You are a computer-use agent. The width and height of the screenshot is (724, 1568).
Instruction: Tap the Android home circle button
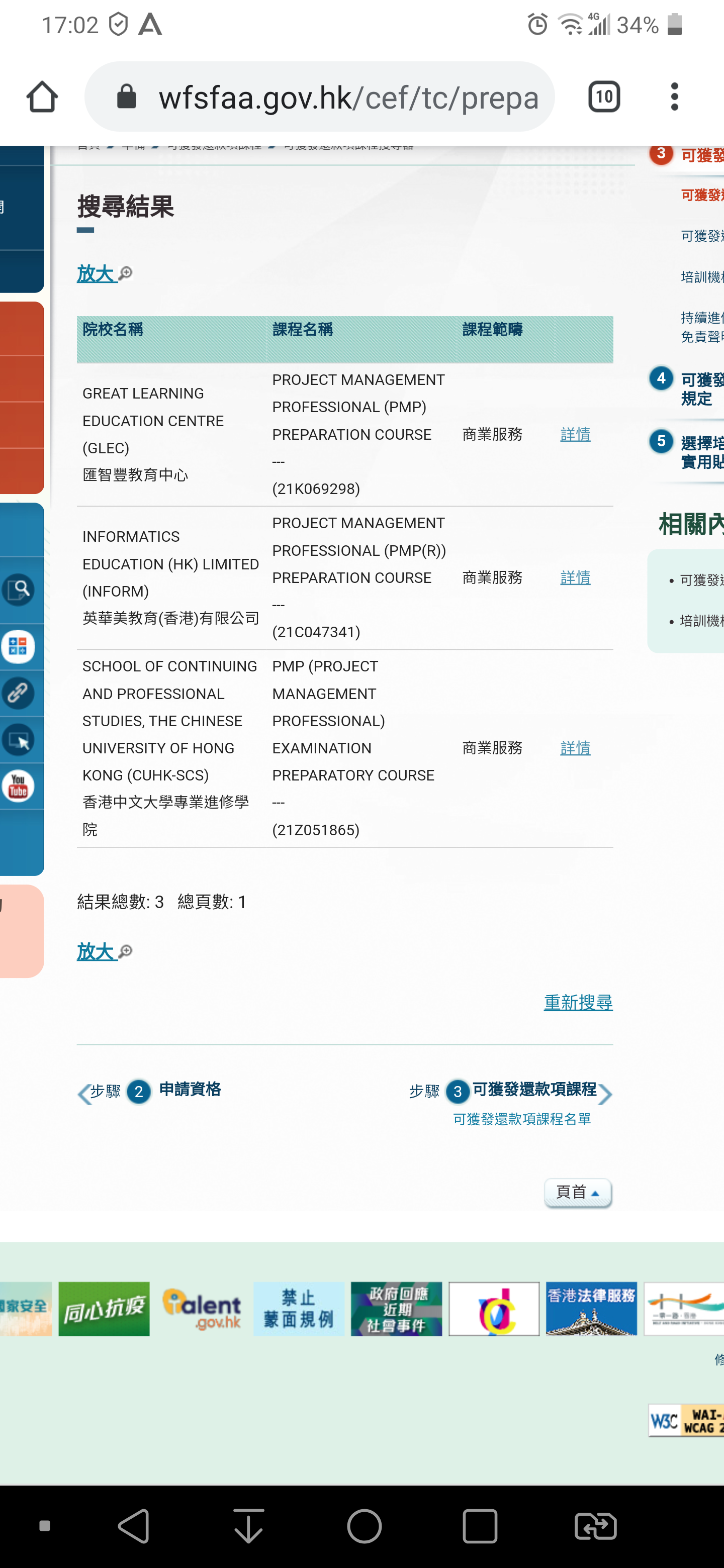(364, 1526)
